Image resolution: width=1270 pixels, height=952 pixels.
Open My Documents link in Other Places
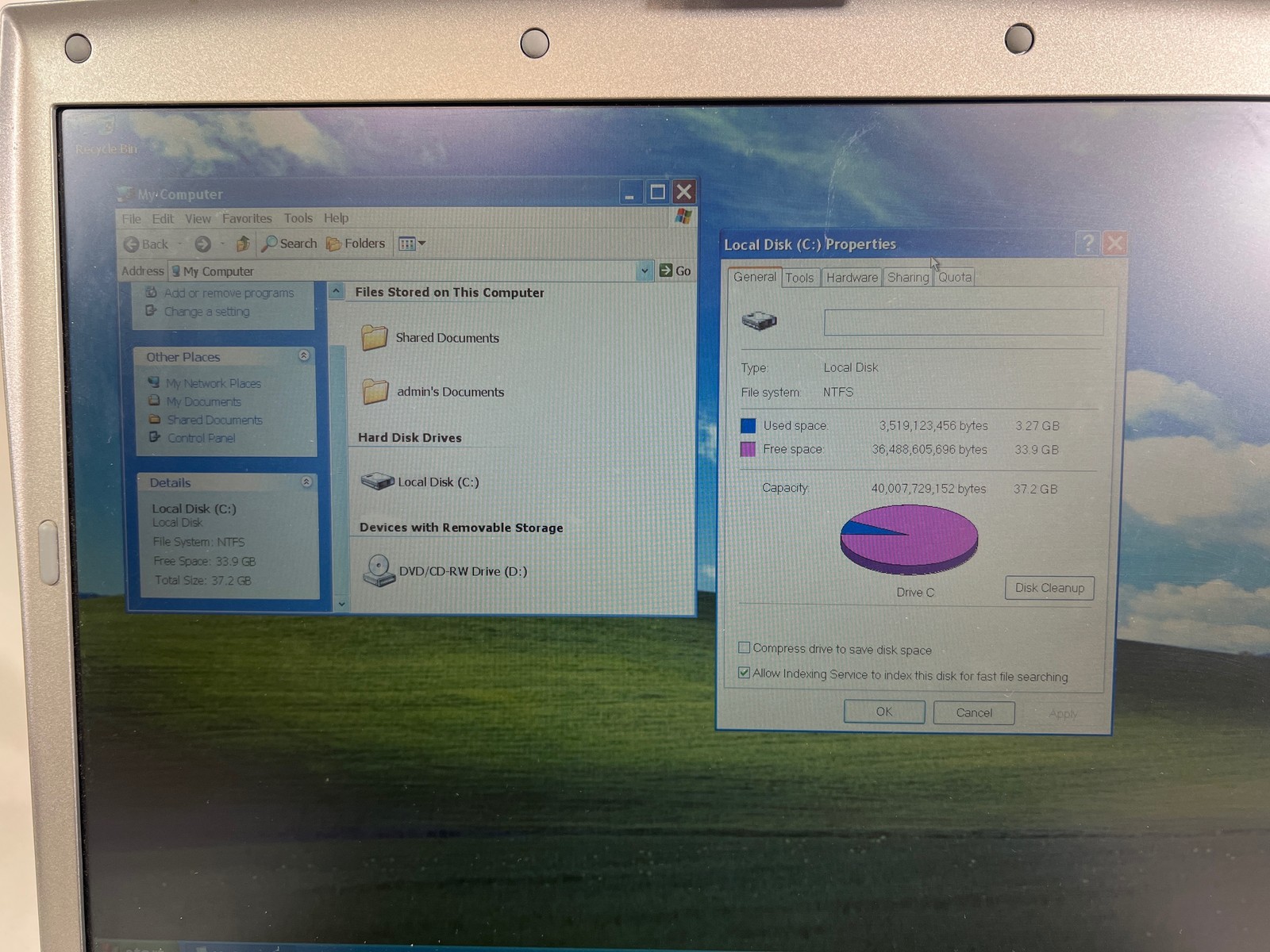pyautogui.click(x=203, y=401)
